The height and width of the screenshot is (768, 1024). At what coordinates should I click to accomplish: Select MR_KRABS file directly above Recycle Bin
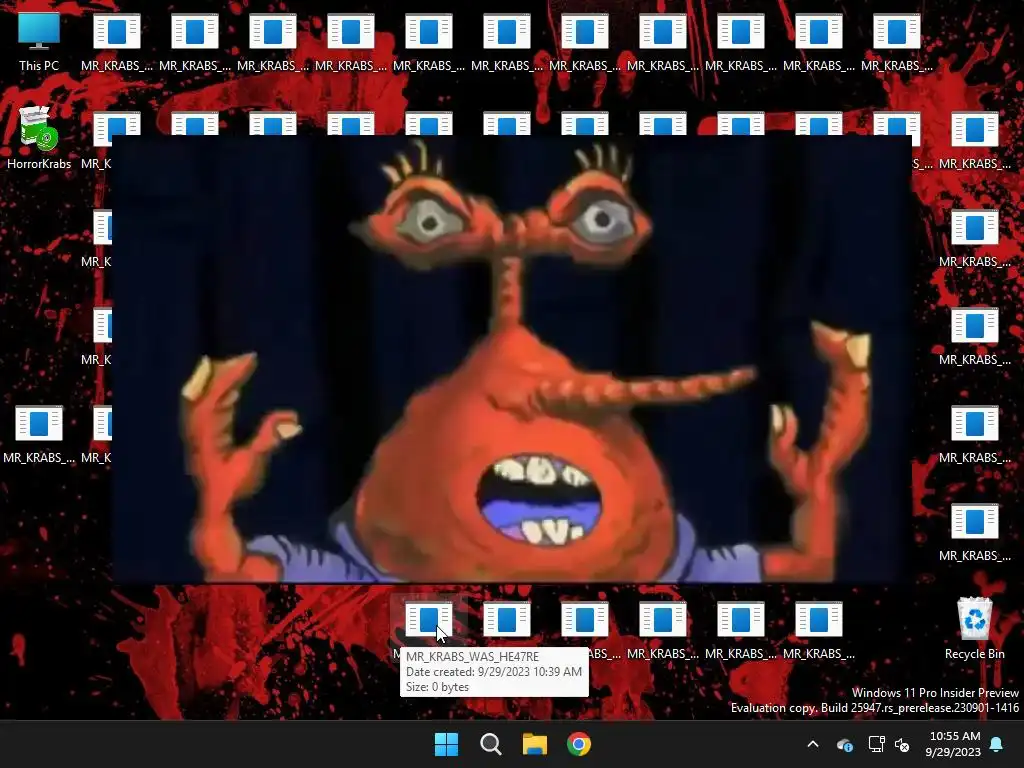974,530
